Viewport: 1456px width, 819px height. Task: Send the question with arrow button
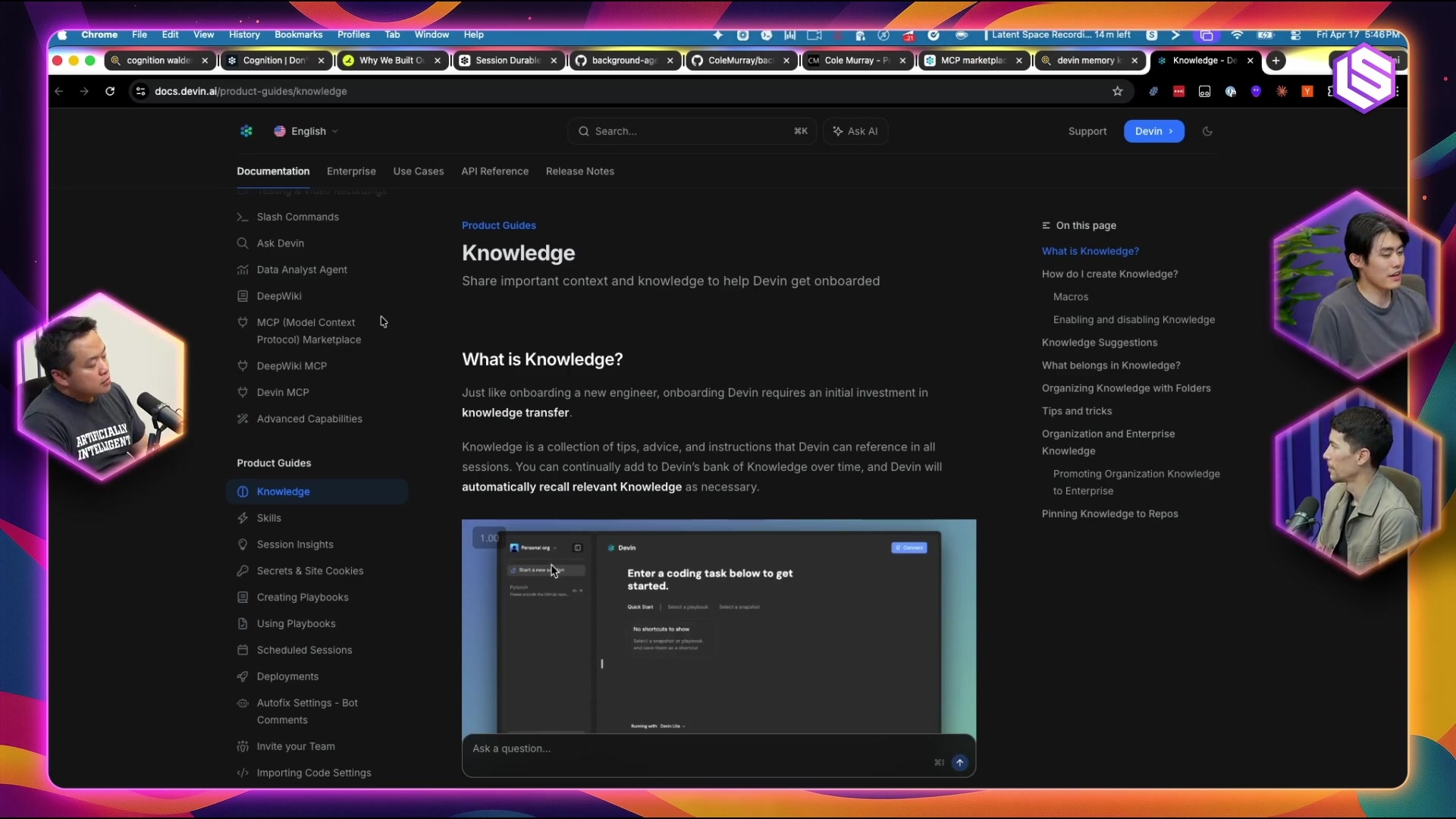(960, 762)
